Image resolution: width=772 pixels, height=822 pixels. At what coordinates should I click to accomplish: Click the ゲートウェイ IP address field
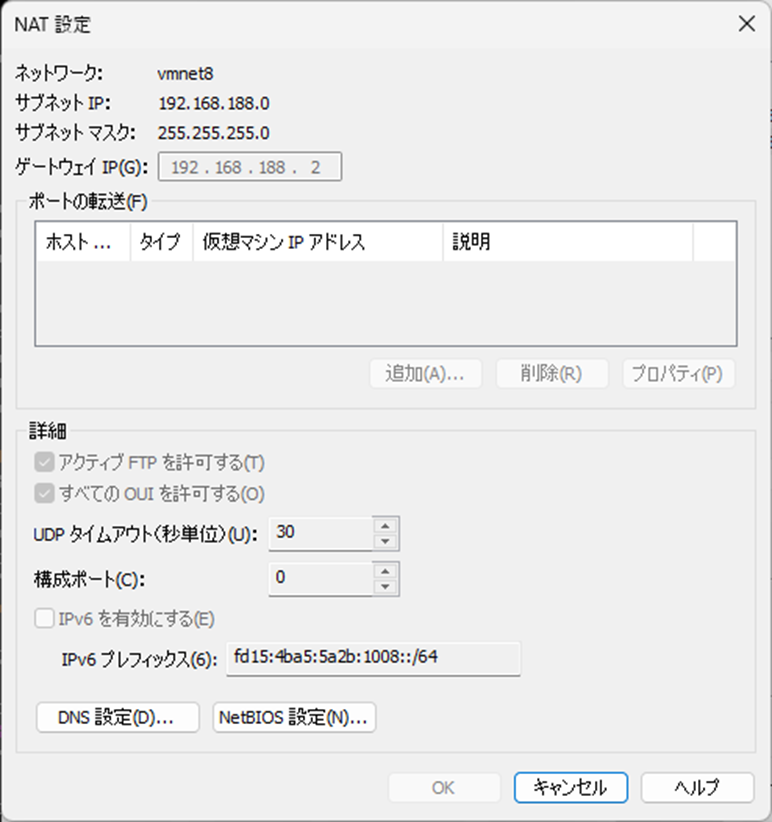pyautogui.click(x=250, y=167)
